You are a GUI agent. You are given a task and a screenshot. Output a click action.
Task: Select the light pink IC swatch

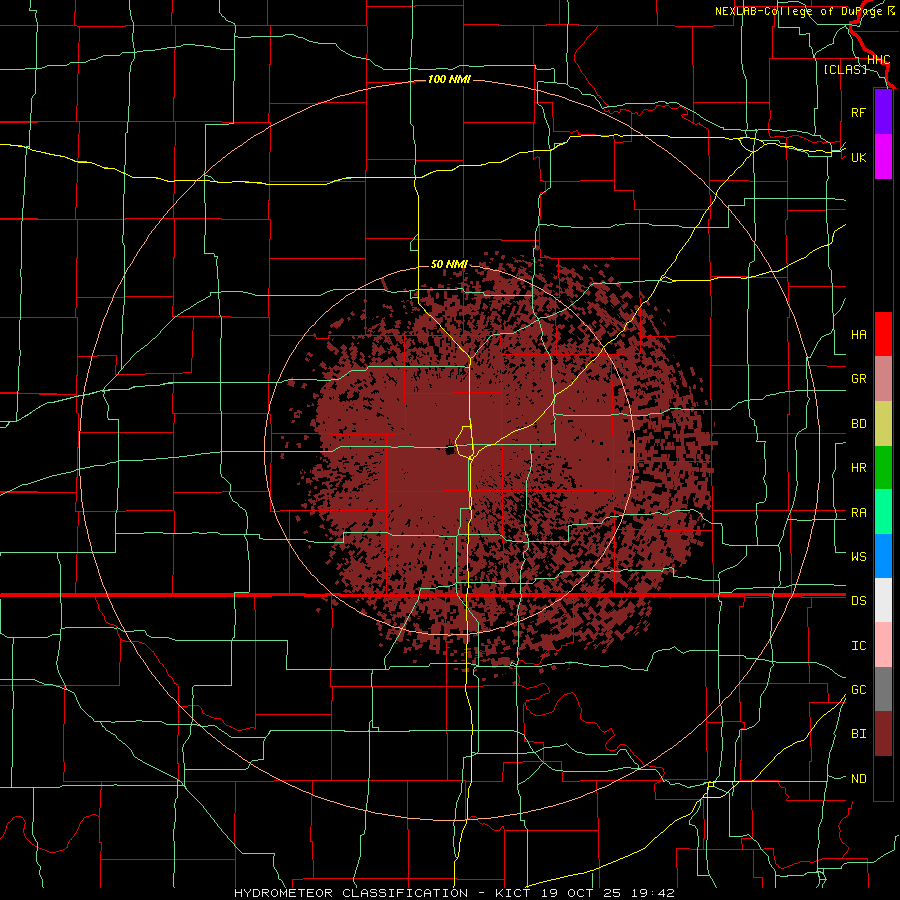pyautogui.click(x=883, y=645)
